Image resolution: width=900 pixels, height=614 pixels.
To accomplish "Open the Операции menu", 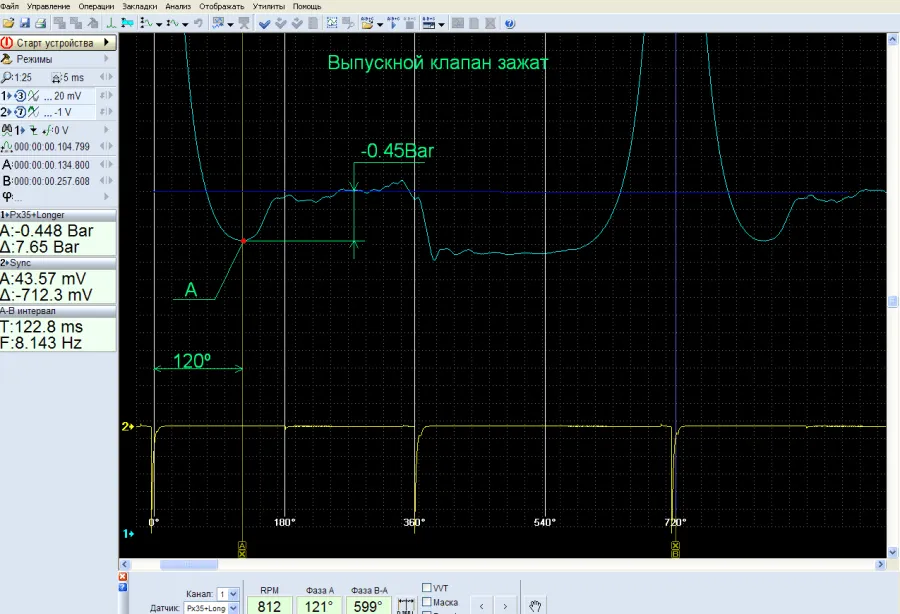I will point(96,6).
